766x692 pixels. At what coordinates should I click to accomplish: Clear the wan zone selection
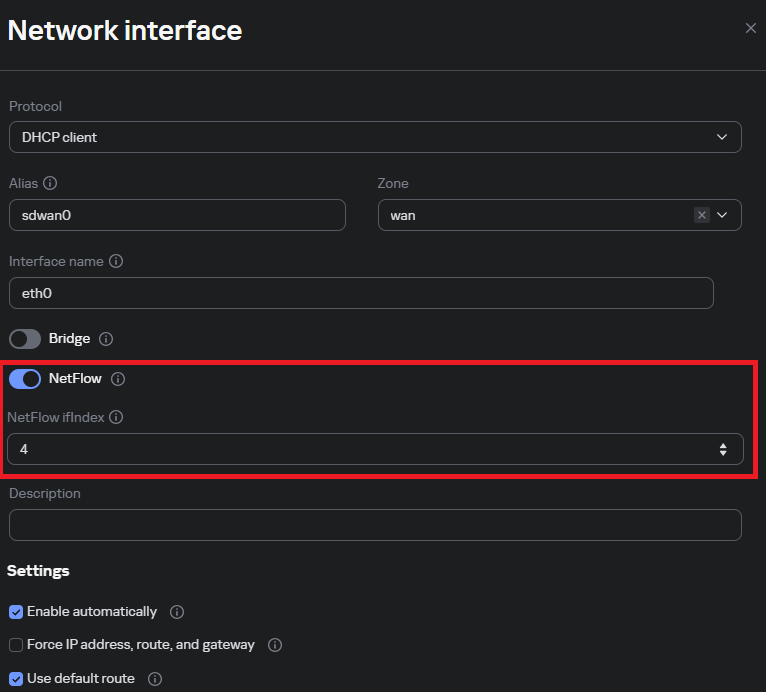pyautogui.click(x=702, y=215)
